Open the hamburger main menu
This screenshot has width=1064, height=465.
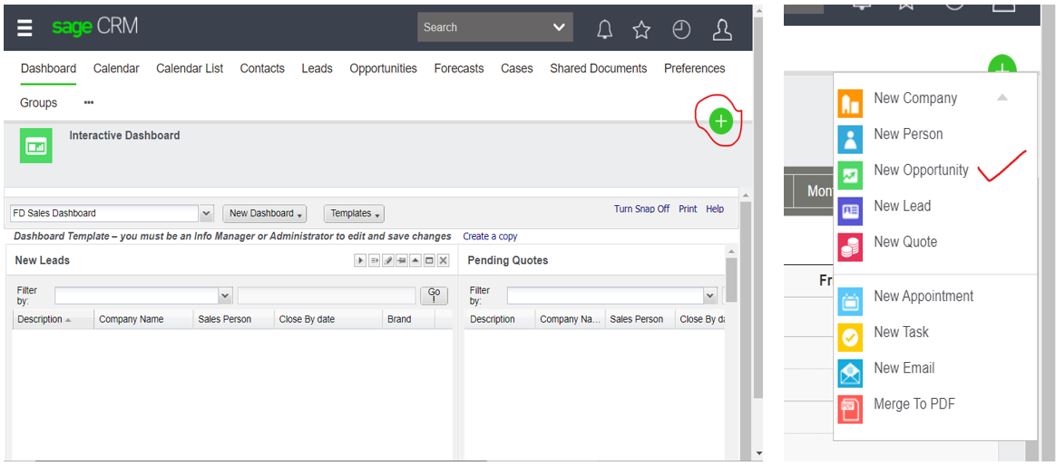click(x=24, y=28)
